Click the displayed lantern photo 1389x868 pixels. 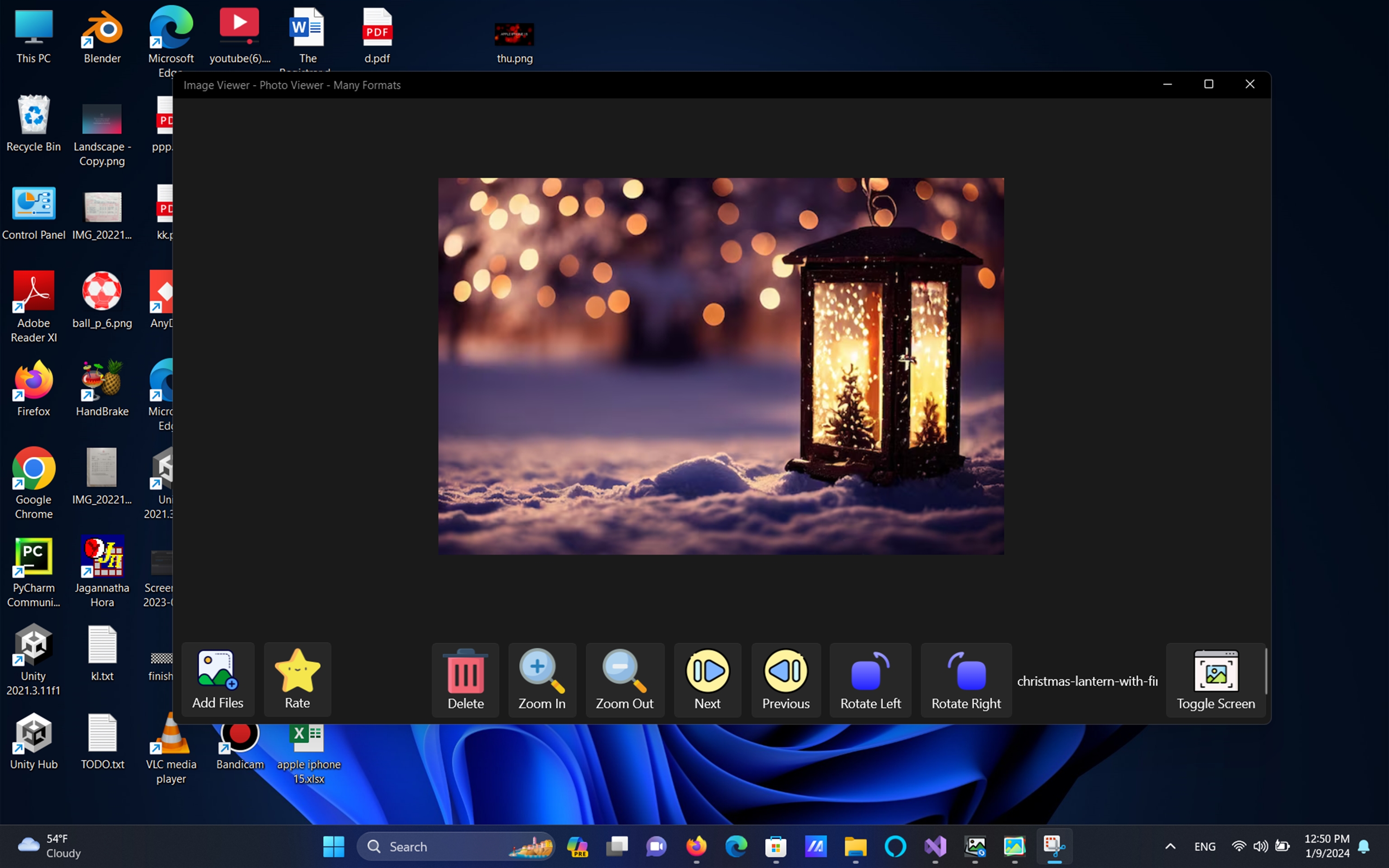click(x=721, y=366)
